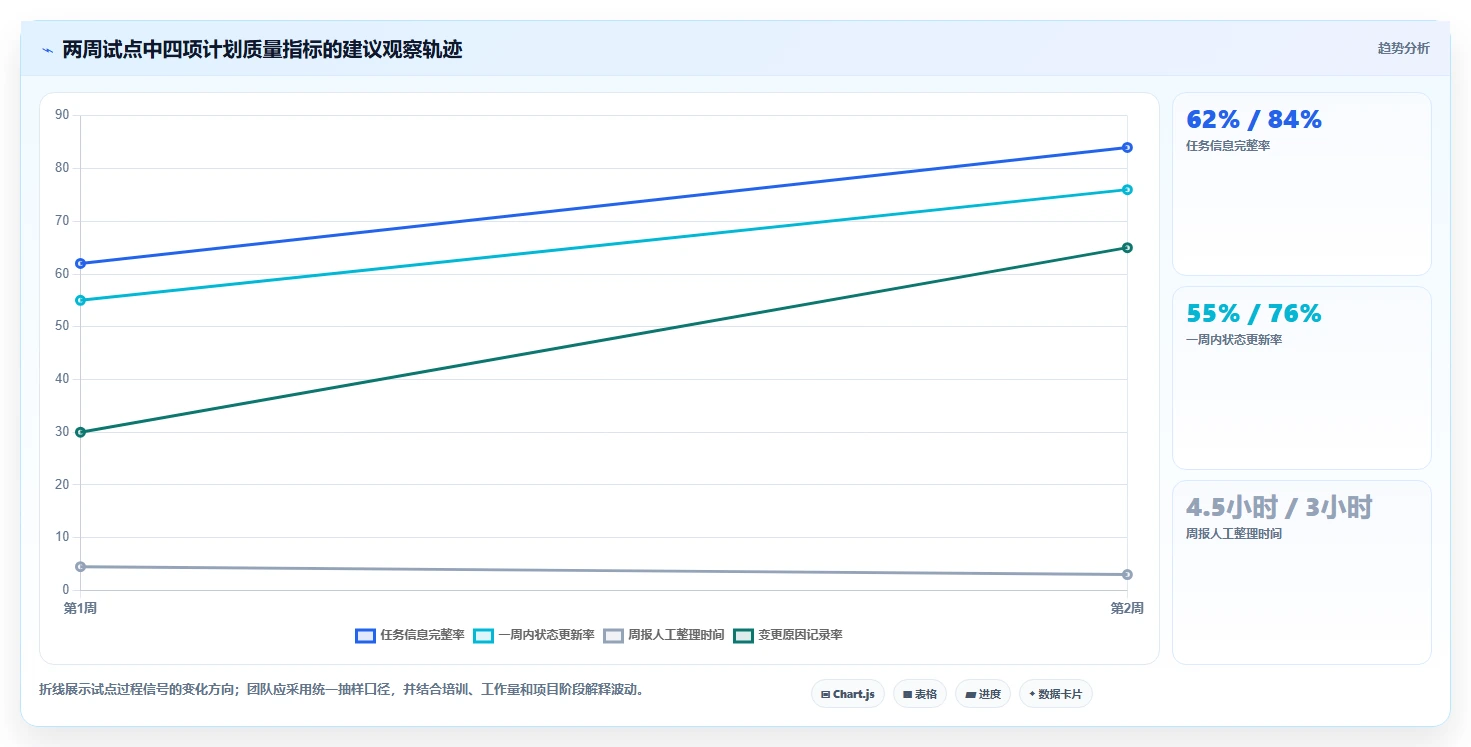Image resolution: width=1471 pixels, height=747 pixels.
Task: Click the 任务信息完整率 point at 第2周
Action: pos(1127,147)
